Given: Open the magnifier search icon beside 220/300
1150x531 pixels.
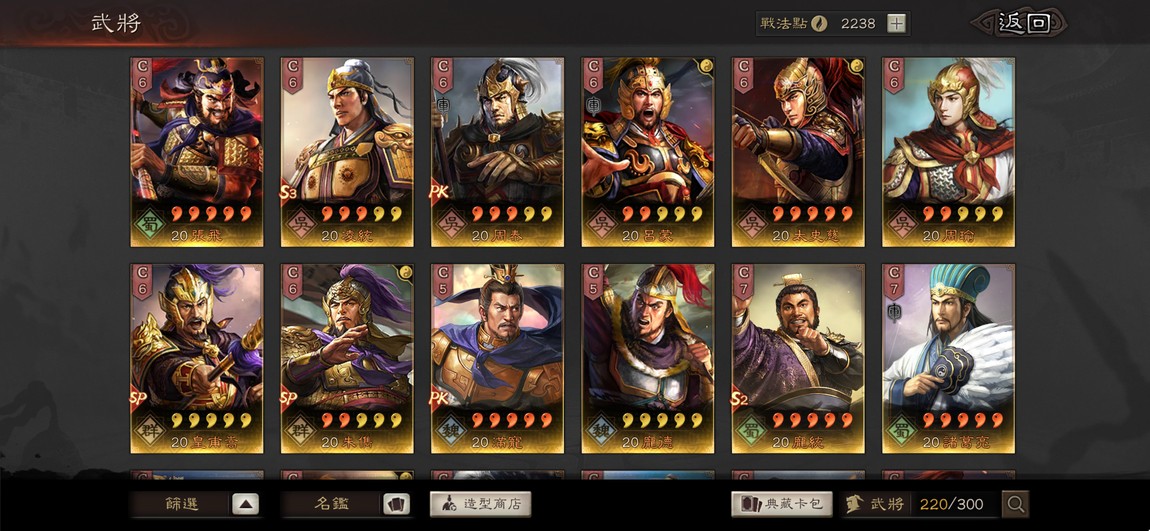Looking at the screenshot, I should (x=1016, y=504).
